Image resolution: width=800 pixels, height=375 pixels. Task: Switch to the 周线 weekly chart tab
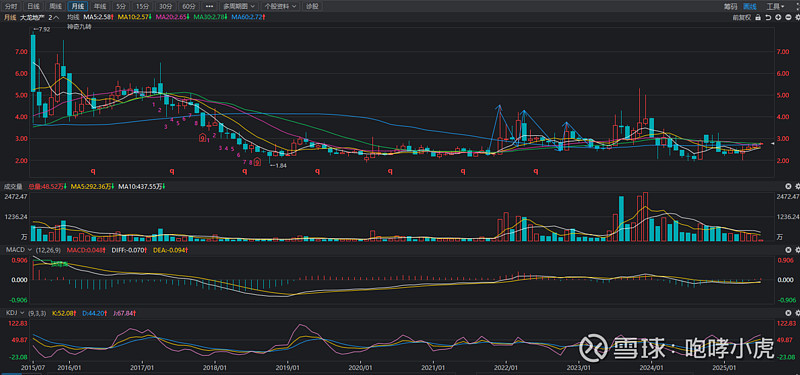click(56, 6)
